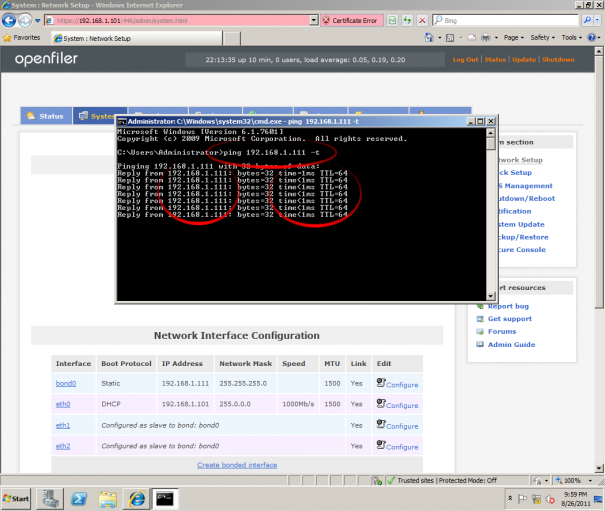This screenshot has height=511, width=605.
Task: Click the Report bug link
Action: point(508,306)
